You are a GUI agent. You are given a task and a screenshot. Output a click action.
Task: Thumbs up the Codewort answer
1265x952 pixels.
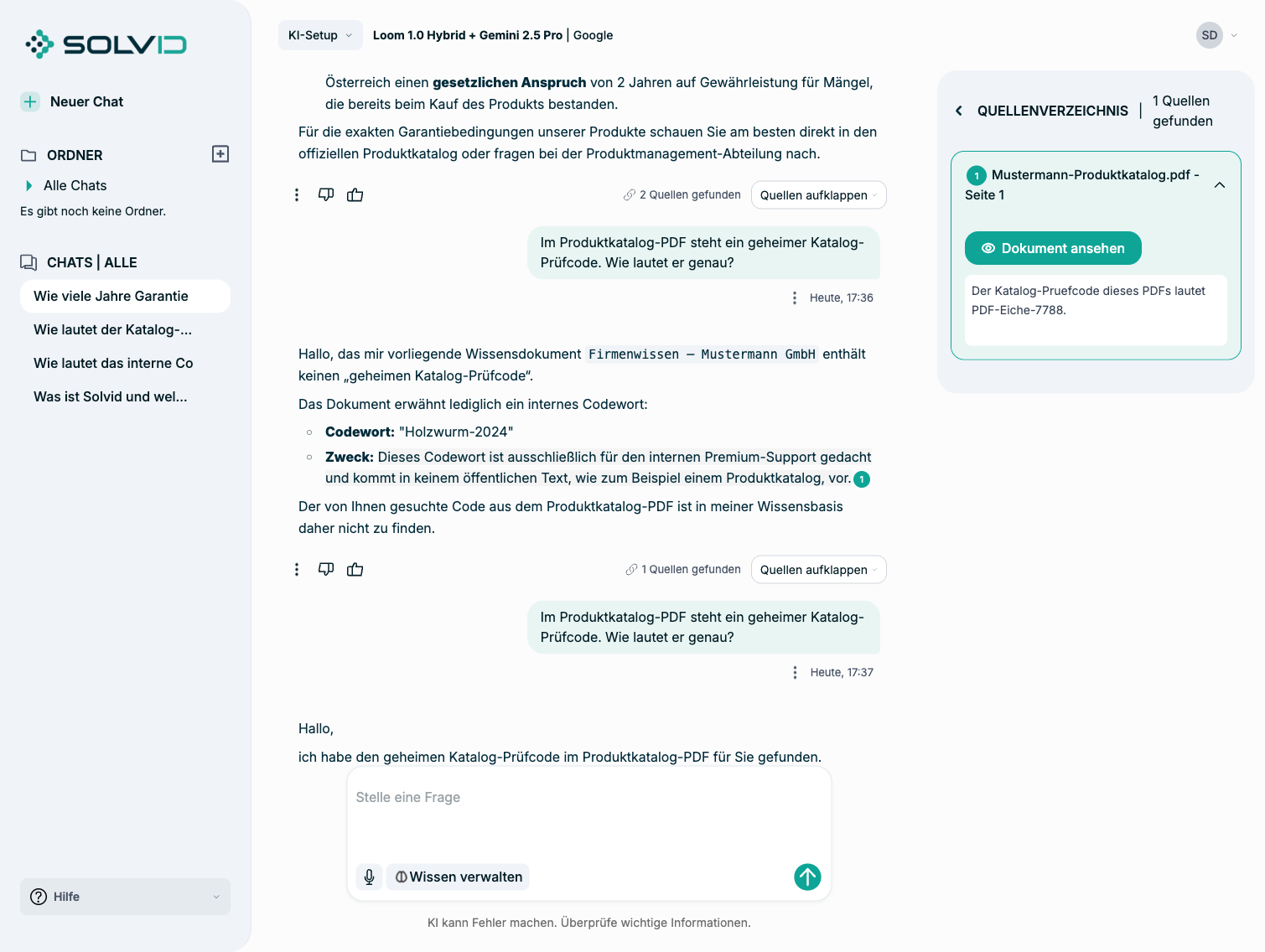355,569
